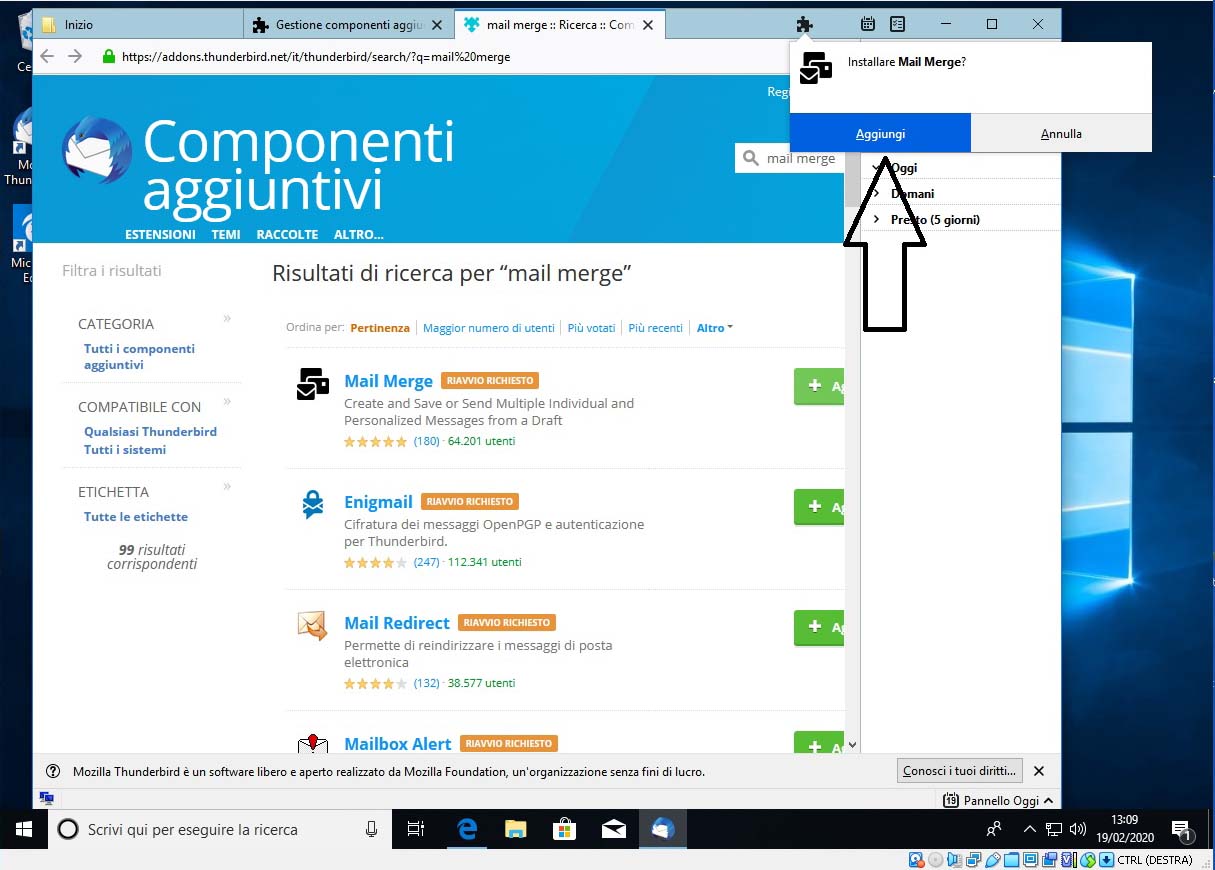1215x870 pixels.
Task: Sort results by Pertinenza
Action: click(380, 328)
